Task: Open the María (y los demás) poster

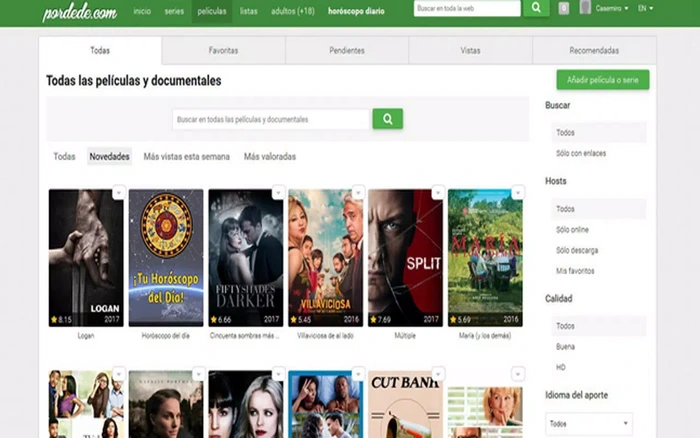Action: (485, 258)
